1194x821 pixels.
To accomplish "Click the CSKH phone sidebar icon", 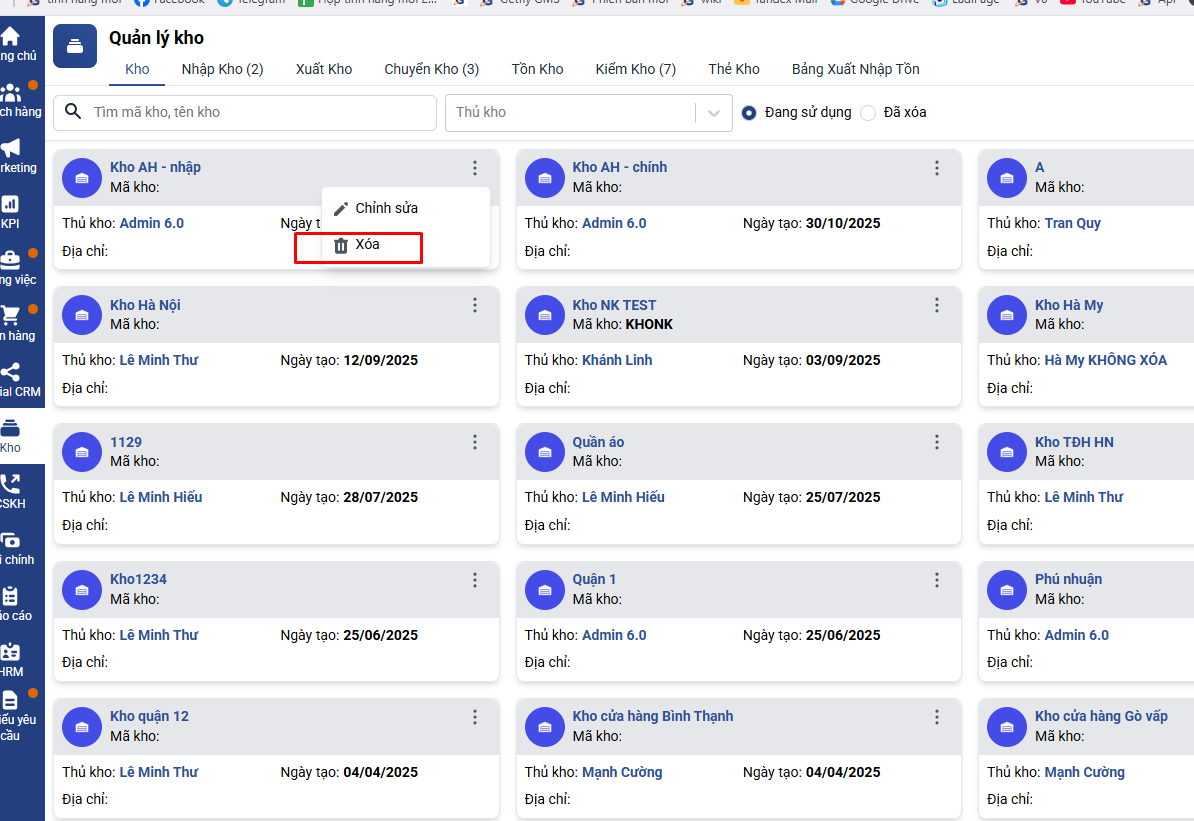I will point(10,484).
